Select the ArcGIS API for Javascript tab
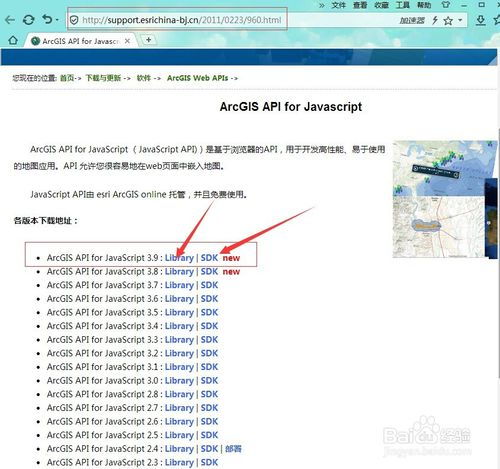This screenshot has width=500, height=469. click(x=80, y=41)
